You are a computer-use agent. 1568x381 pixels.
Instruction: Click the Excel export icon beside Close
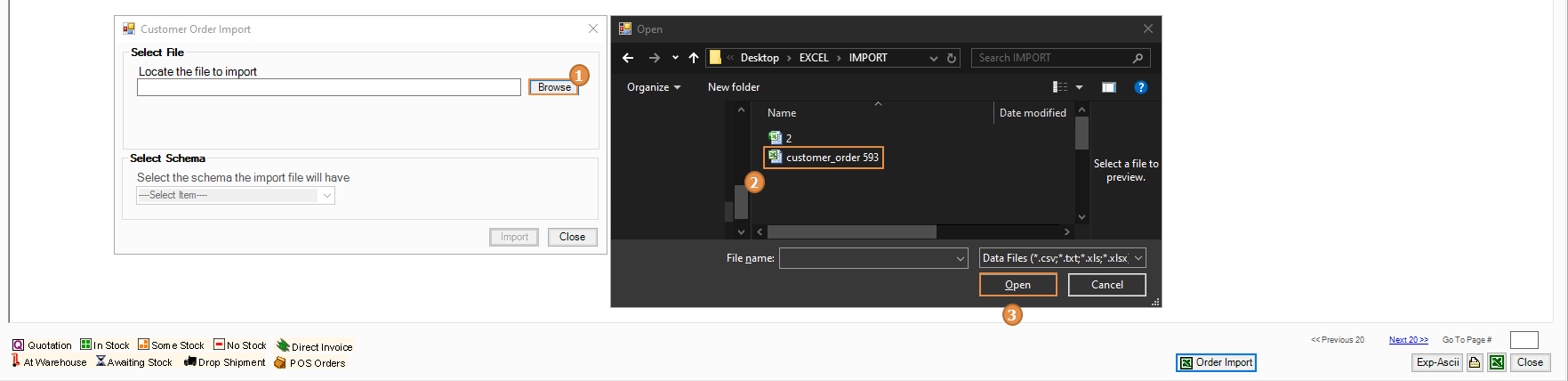[x=1497, y=362]
